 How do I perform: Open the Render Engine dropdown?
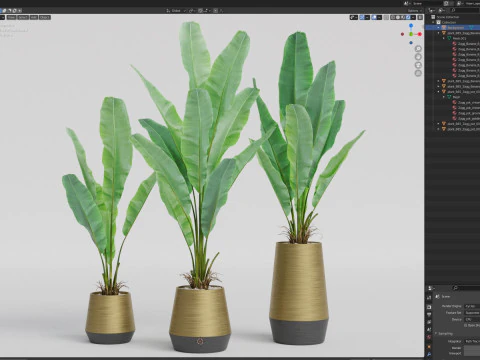[472, 306]
